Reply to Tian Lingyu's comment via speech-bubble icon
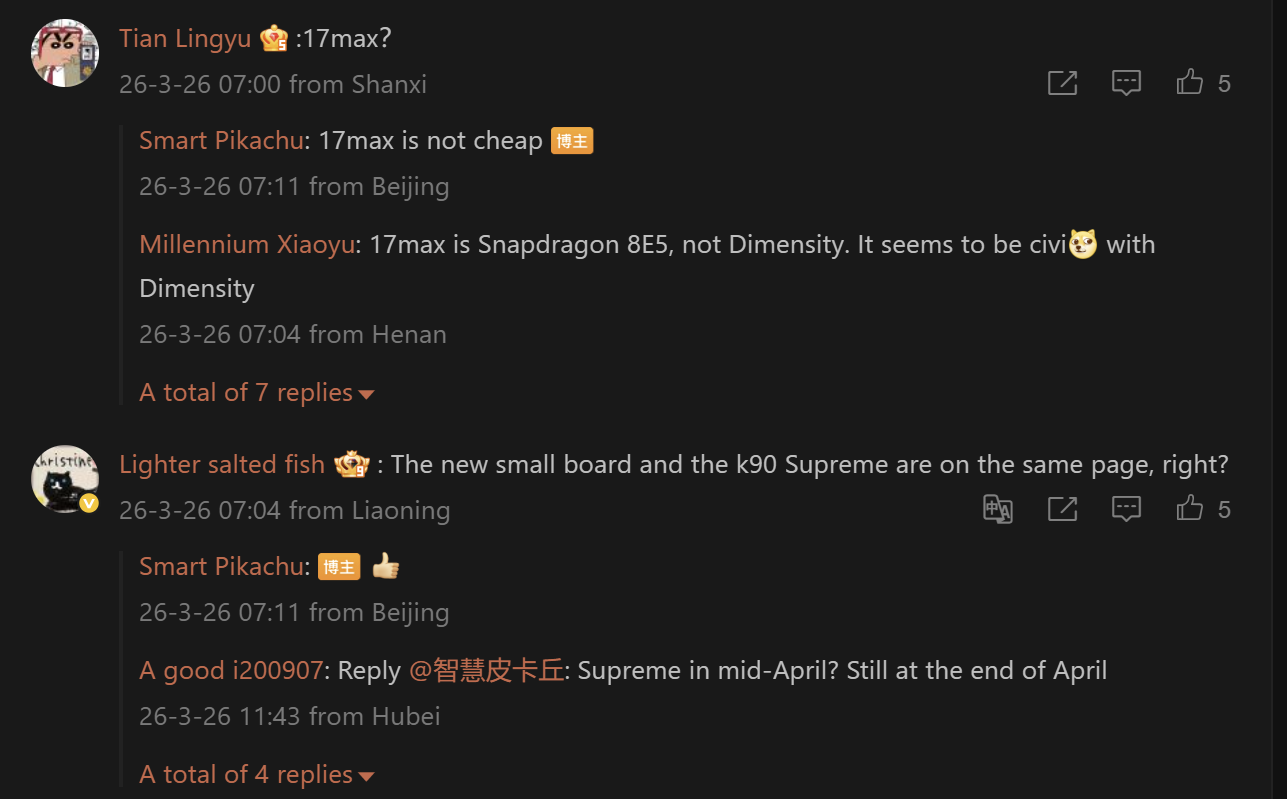 point(1126,83)
